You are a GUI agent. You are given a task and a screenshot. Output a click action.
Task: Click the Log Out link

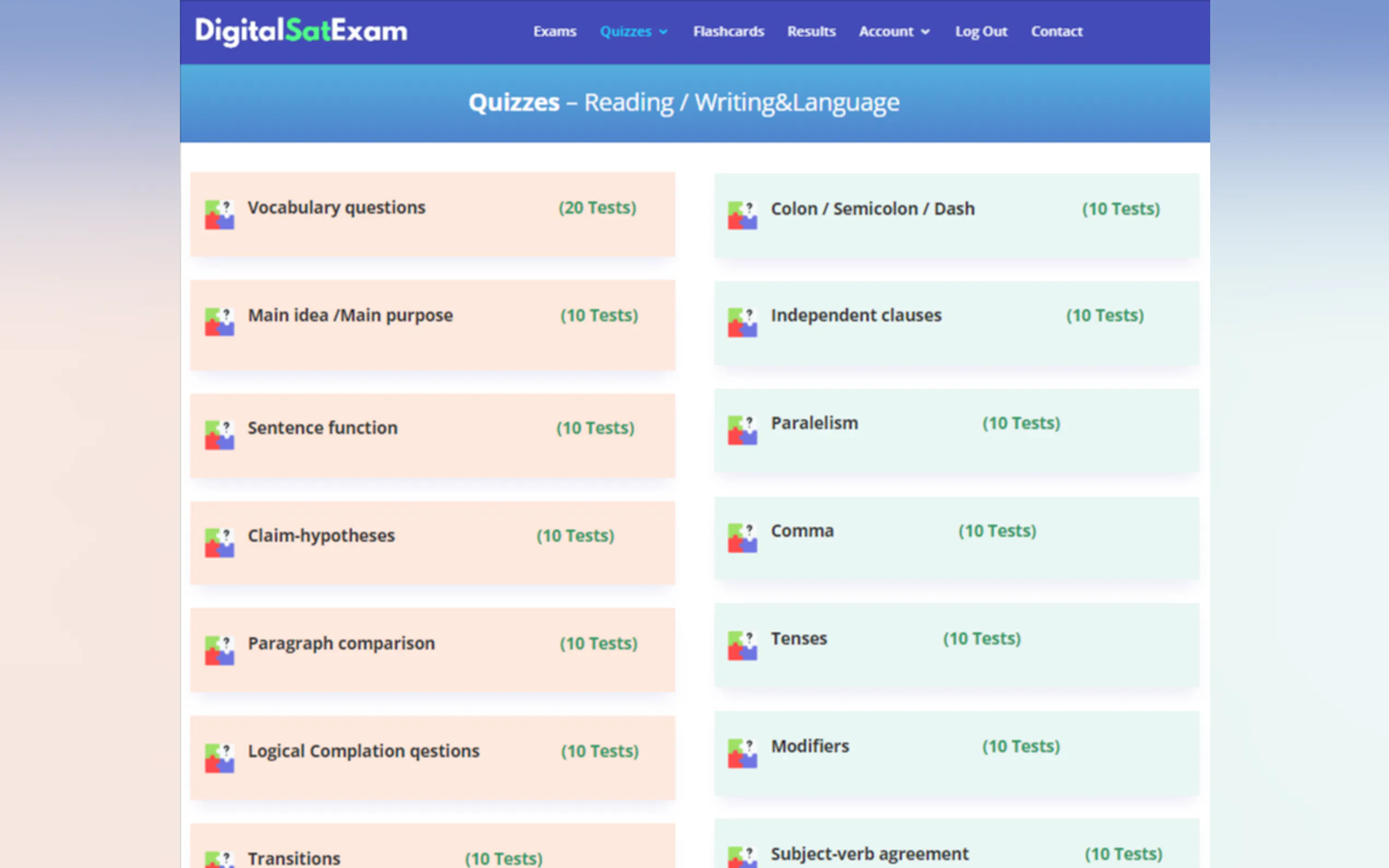(x=981, y=32)
